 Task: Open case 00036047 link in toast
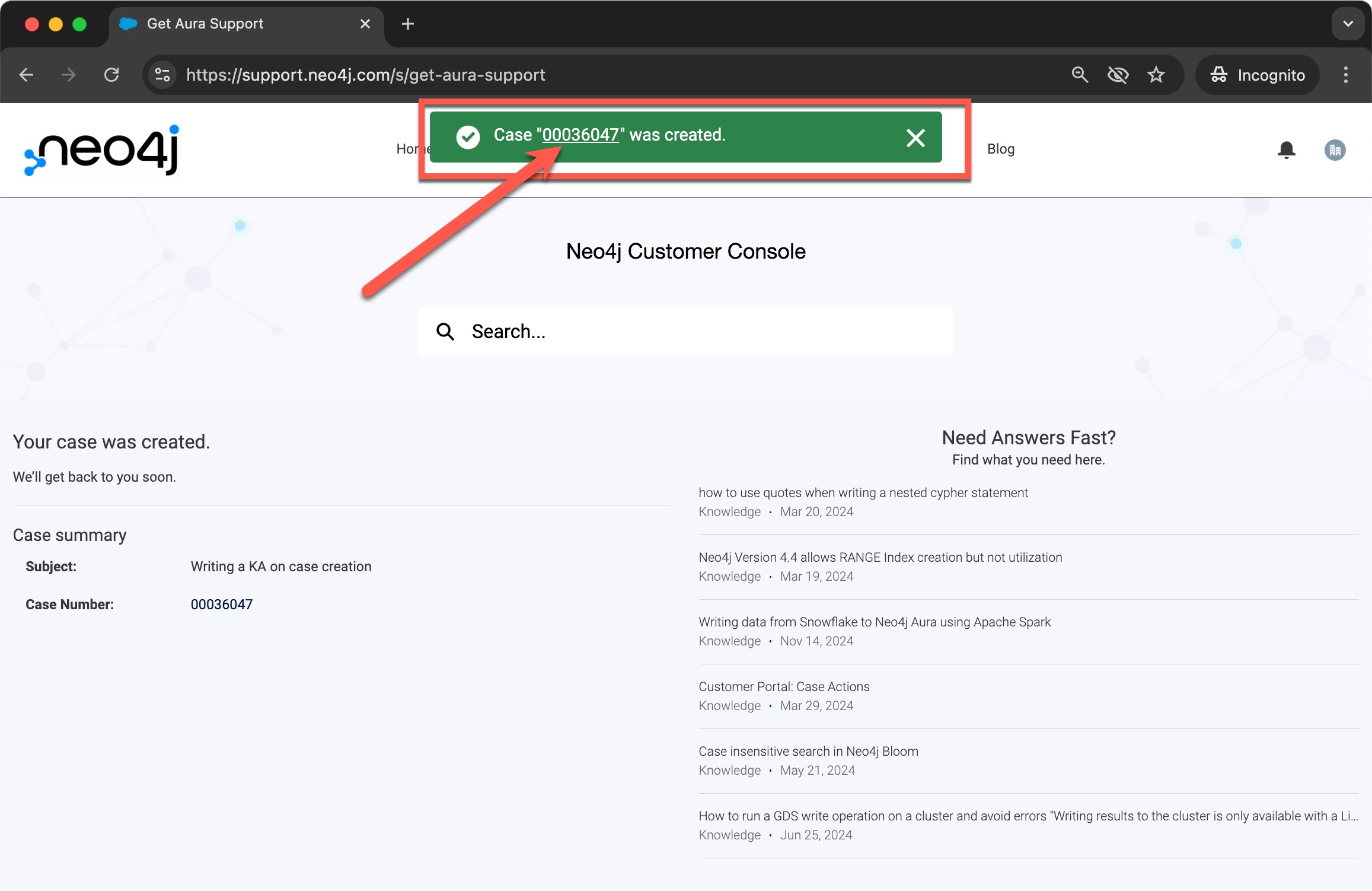click(580, 135)
